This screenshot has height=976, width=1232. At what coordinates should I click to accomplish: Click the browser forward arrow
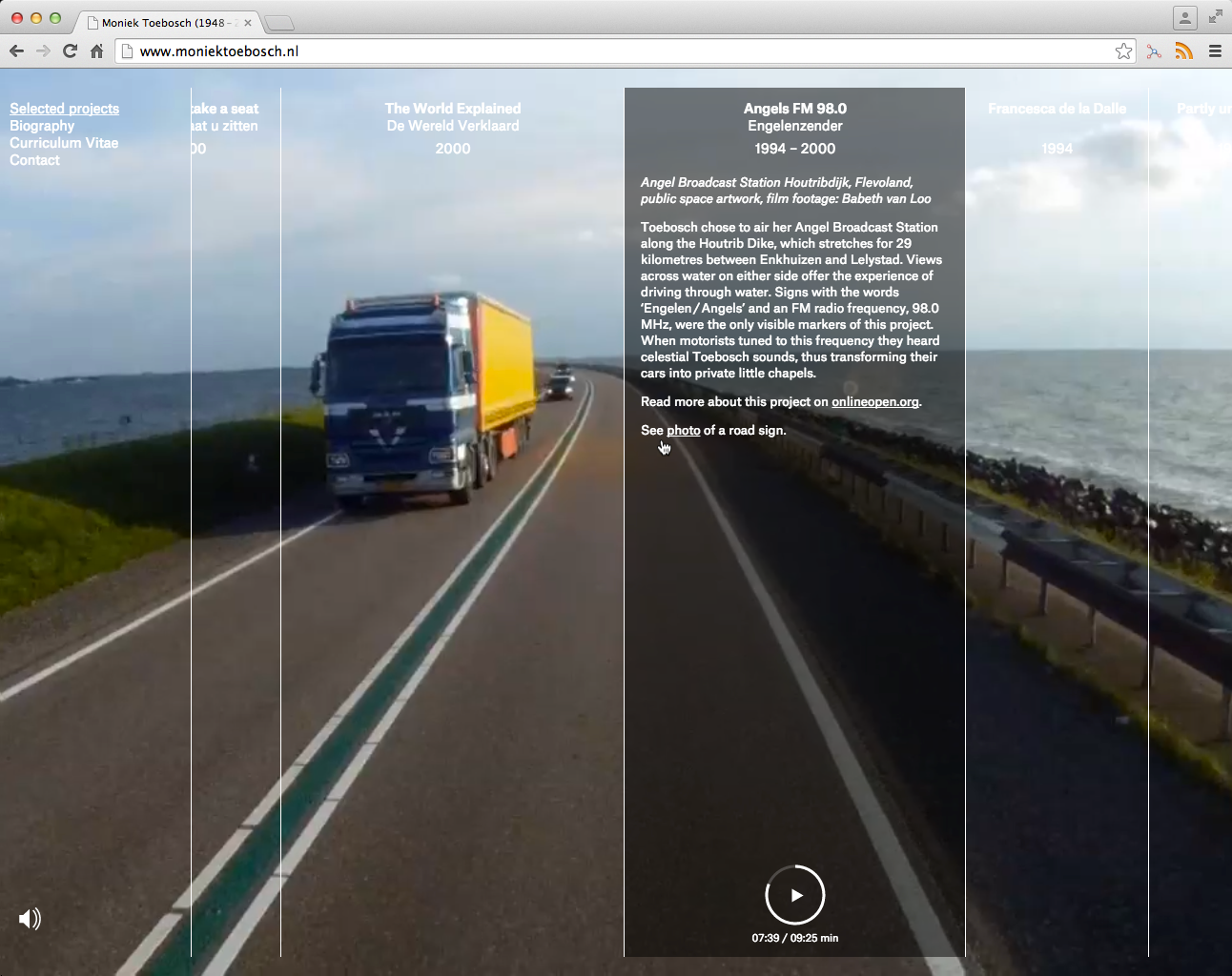[43, 51]
